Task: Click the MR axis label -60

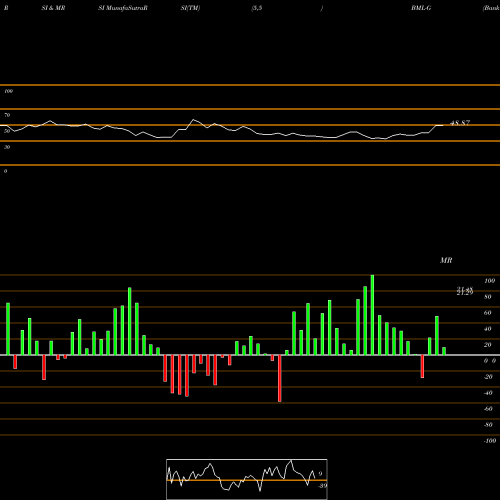Action: coord(488,409)
